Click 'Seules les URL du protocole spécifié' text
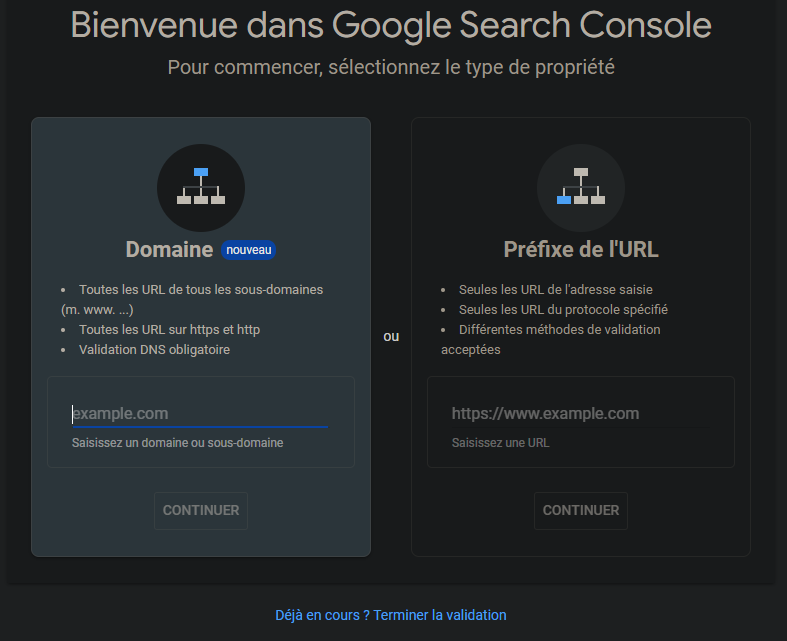This screenshot has height=641, width=787. 563,310
